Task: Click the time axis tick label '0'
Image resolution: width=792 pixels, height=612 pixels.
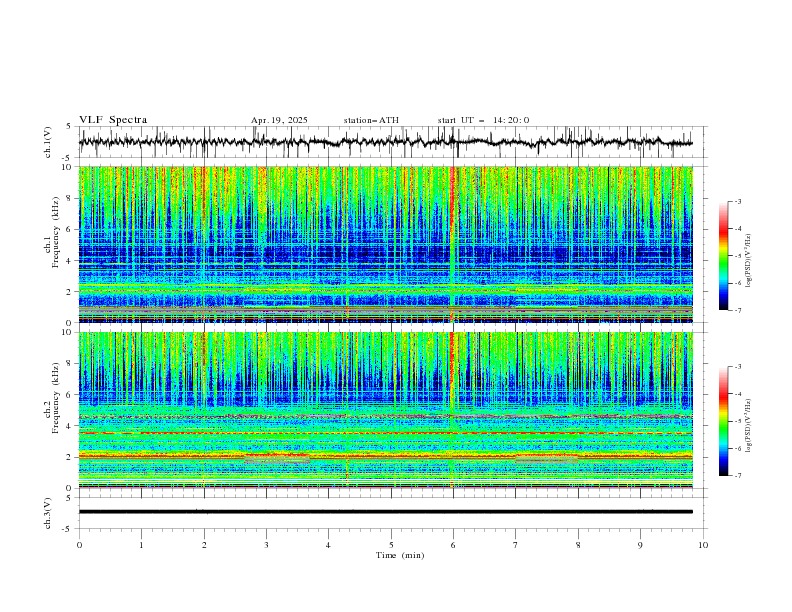Action: pos(79,545)
